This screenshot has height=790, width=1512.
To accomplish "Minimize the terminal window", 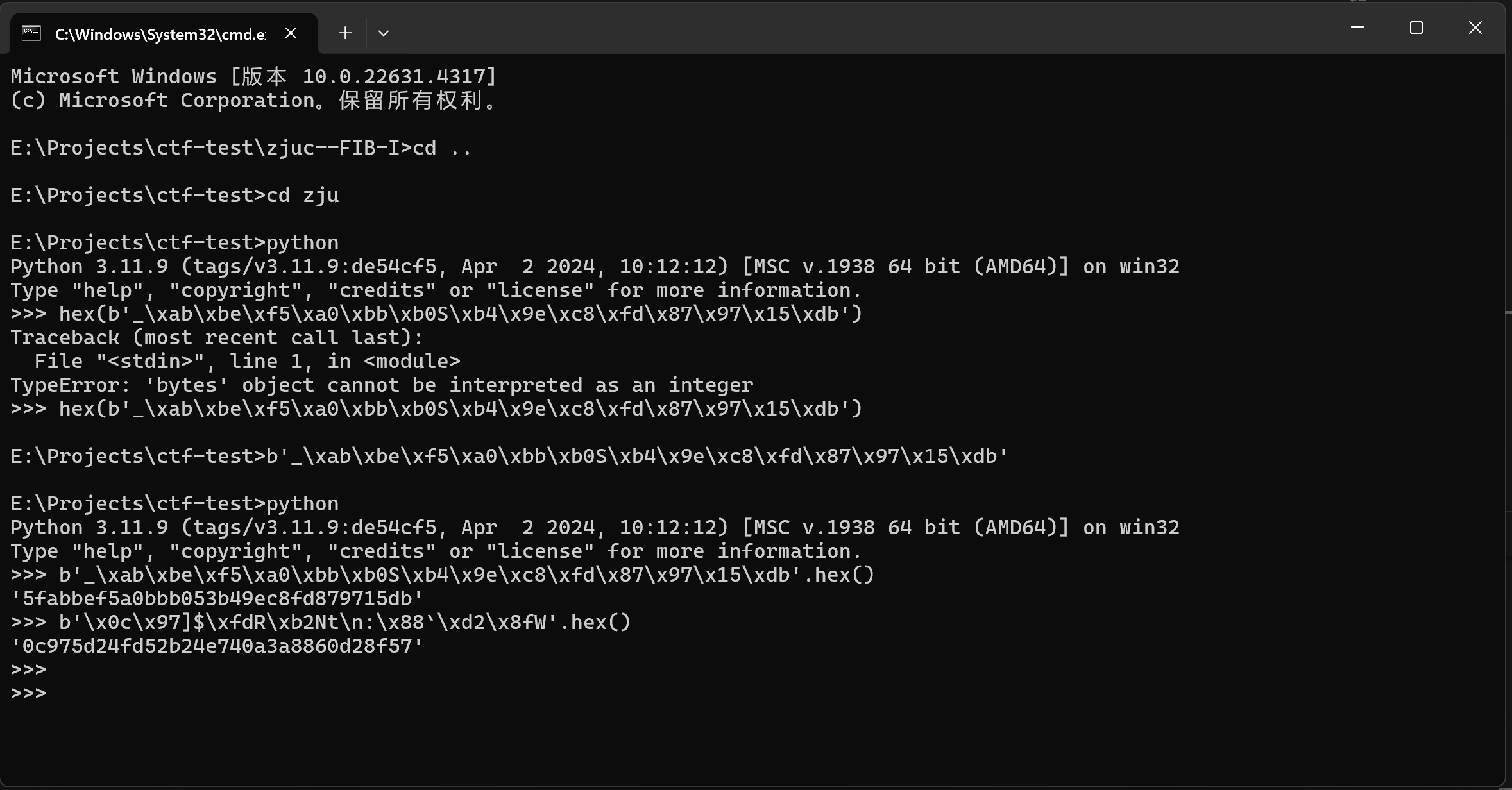I will coord(1357,28).
